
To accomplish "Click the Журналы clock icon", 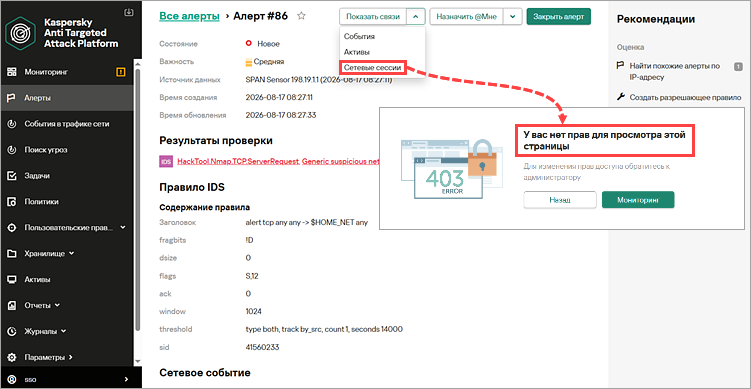I will click(12, 331).
